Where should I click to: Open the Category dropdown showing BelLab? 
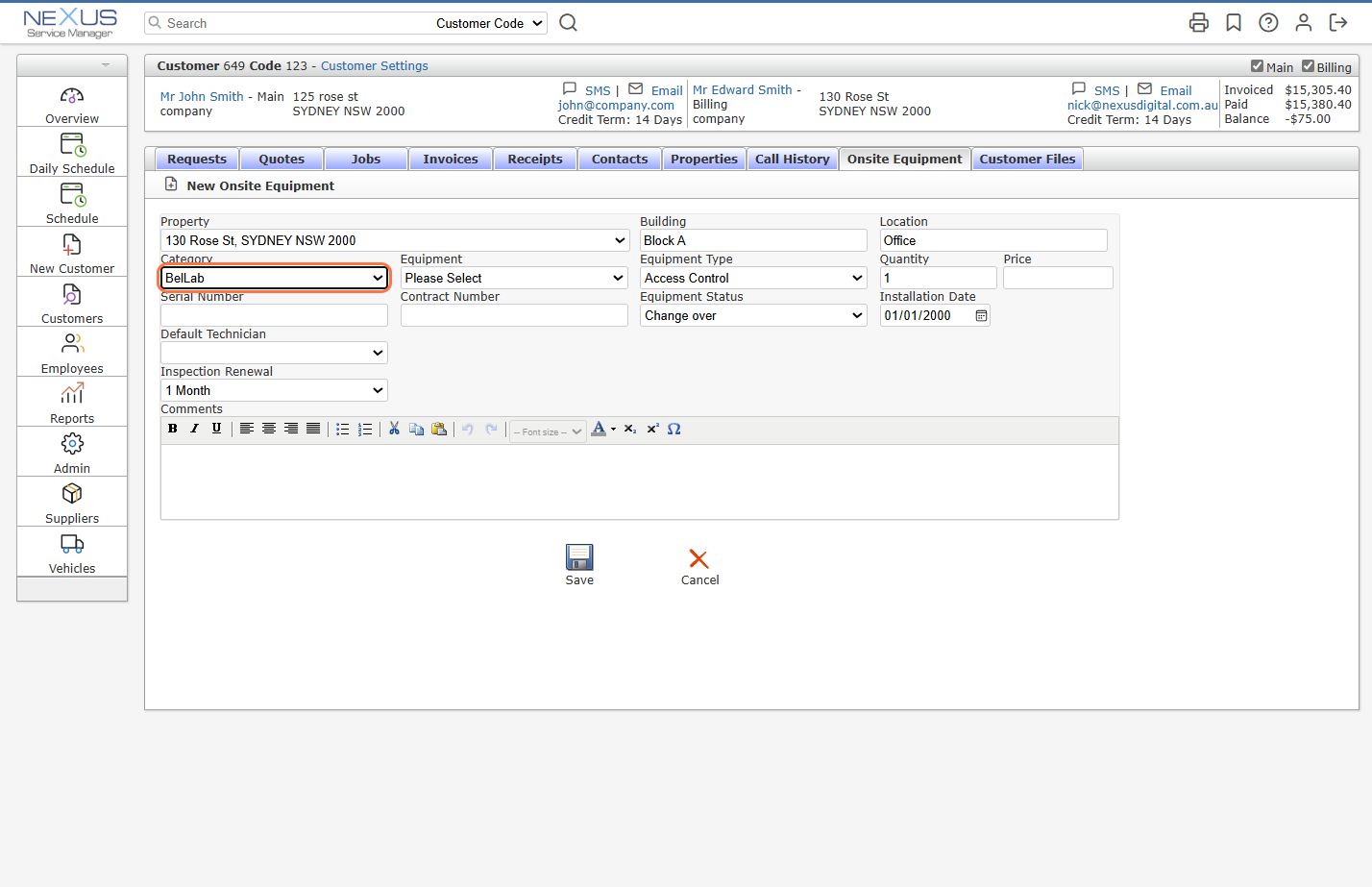click(274, 278)
